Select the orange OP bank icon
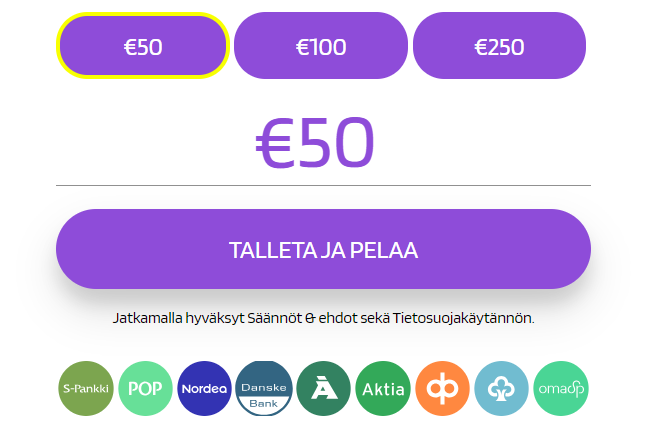Viewport: 648px width, 432px height. 442,388
